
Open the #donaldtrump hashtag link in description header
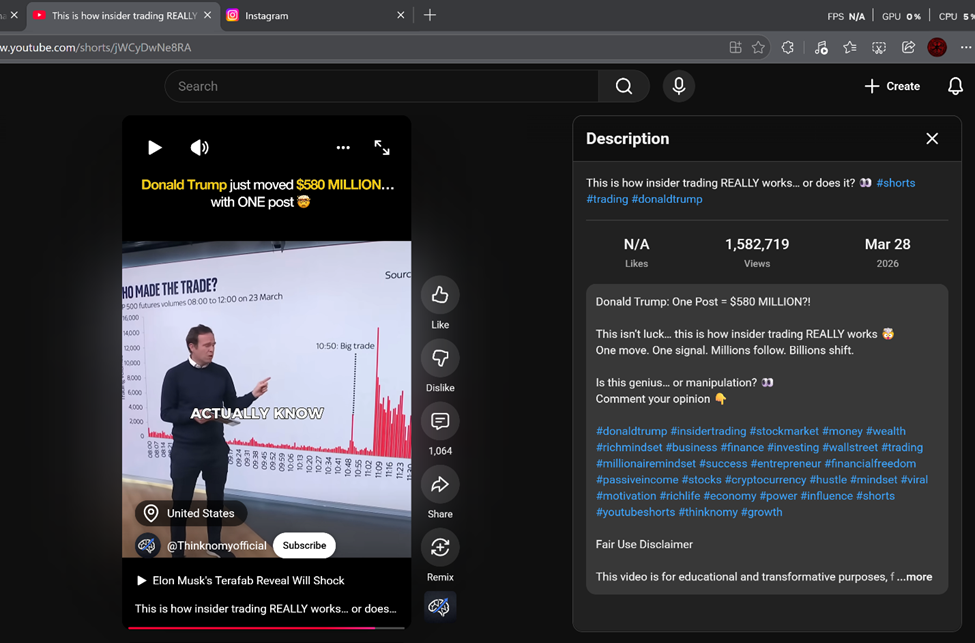[667, 199]
